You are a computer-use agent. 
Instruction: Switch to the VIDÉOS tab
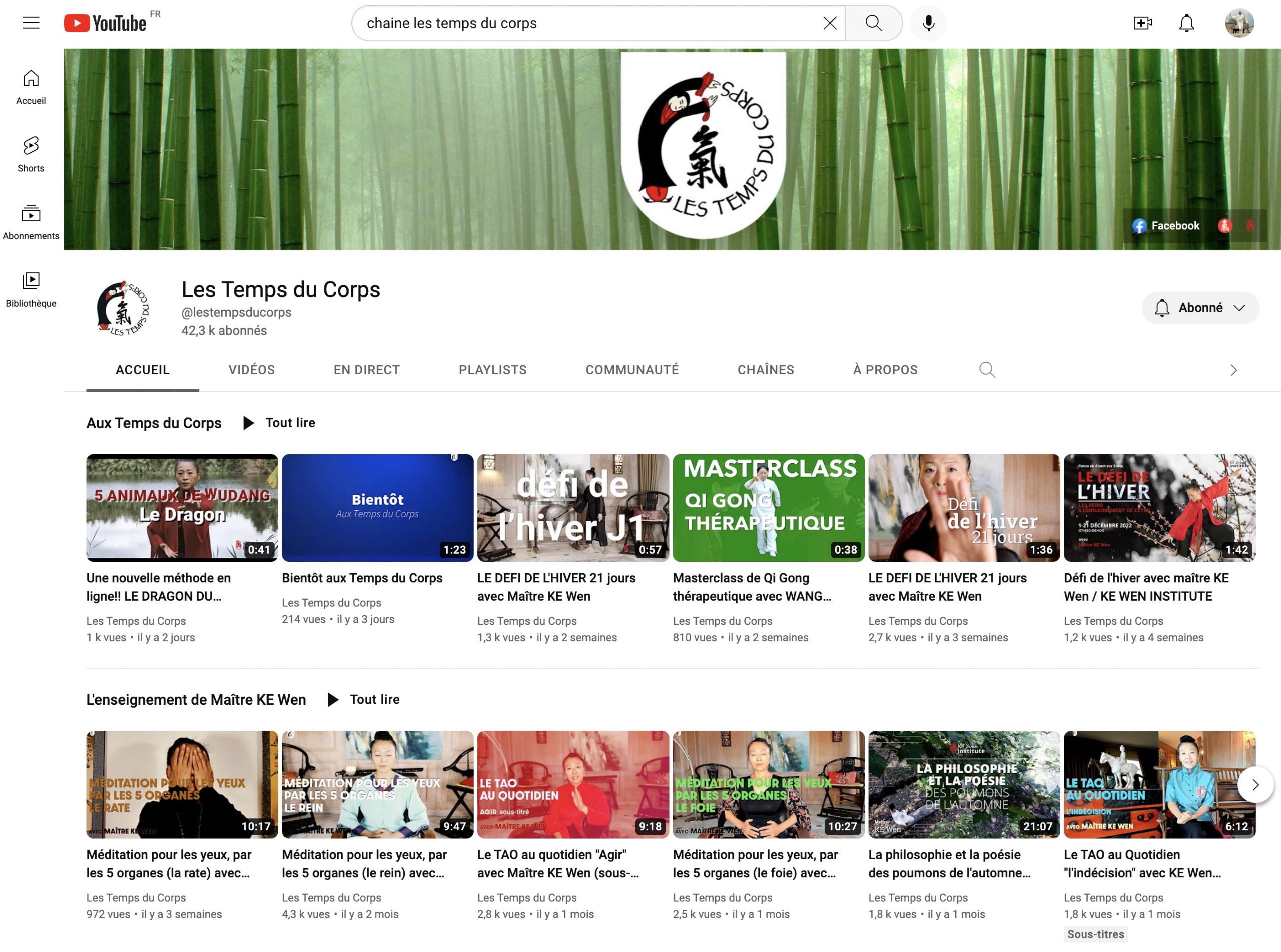coord(251,369)
